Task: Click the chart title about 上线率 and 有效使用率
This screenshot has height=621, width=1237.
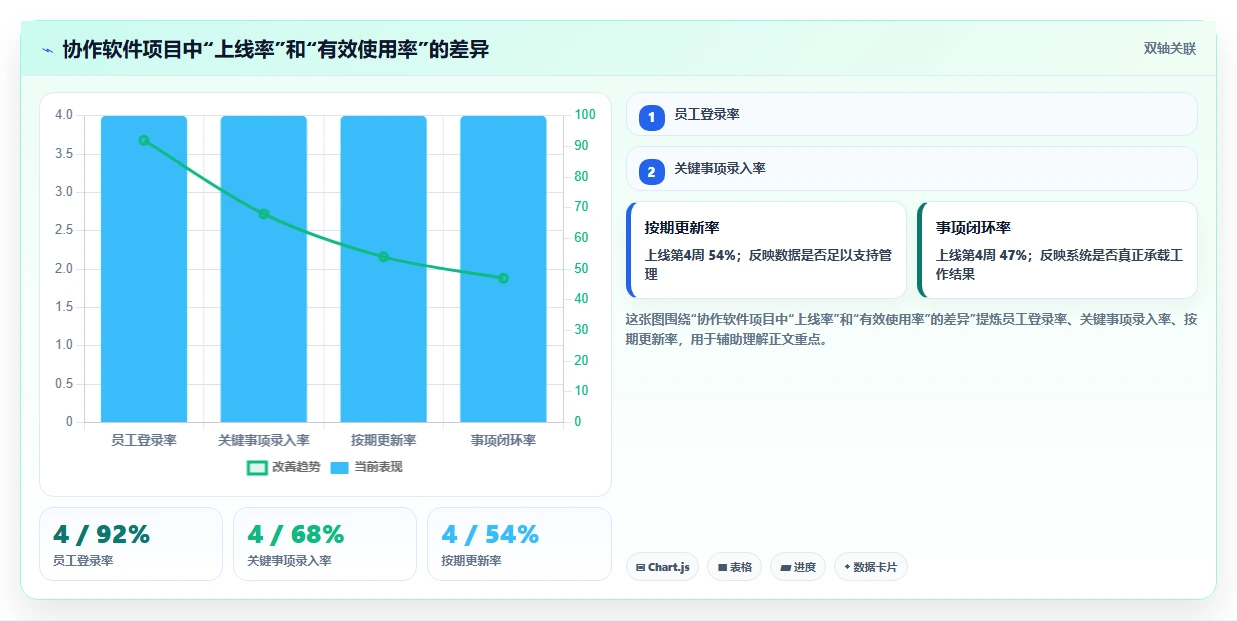Action: pyautogui.click(x=276, y=49)
